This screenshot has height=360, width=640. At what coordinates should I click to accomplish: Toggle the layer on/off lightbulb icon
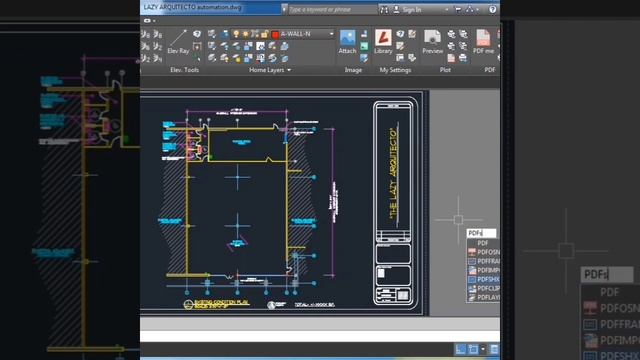click(x=236, y=34)
